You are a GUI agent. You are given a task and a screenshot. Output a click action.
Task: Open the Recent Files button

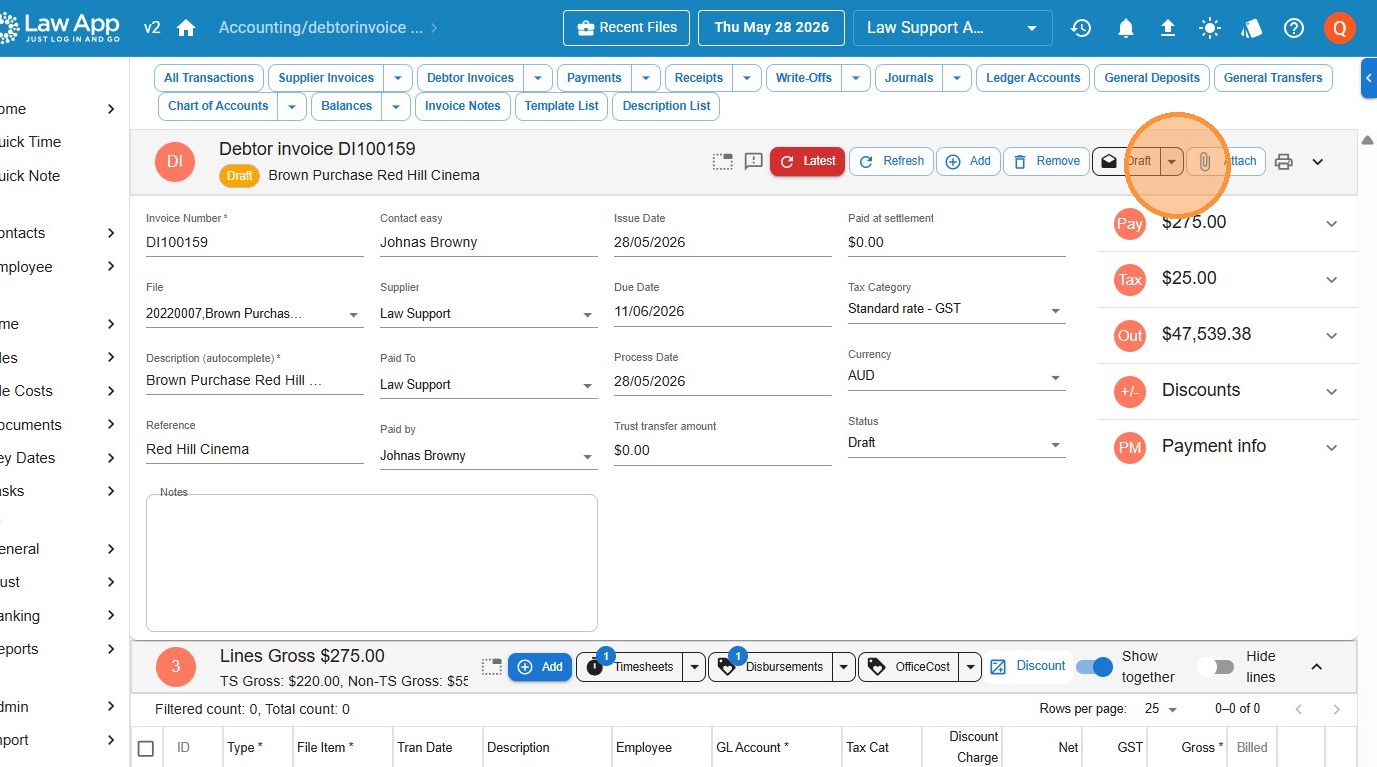[627, 28]
